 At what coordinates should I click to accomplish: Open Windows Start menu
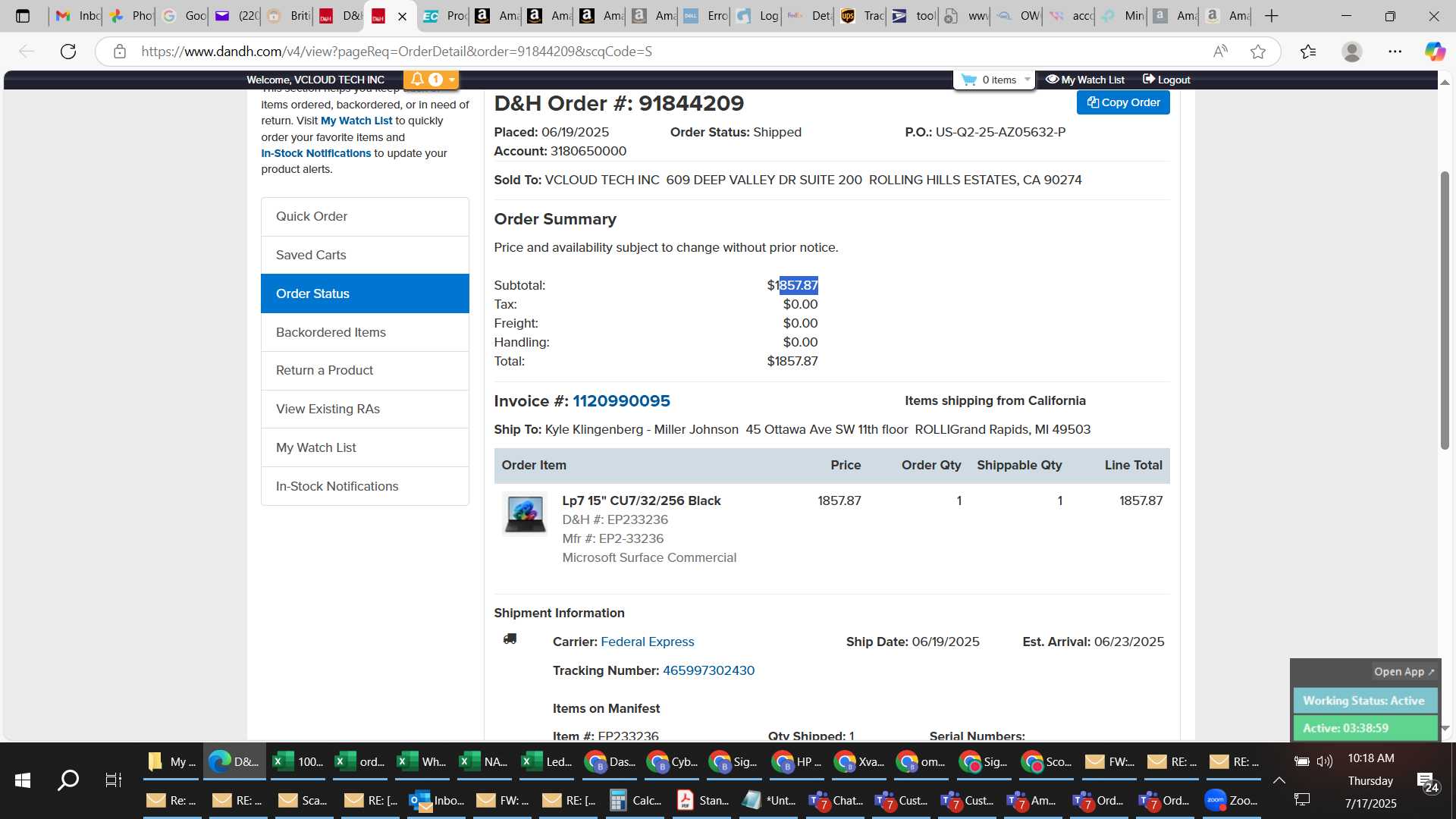click(23, 780)
